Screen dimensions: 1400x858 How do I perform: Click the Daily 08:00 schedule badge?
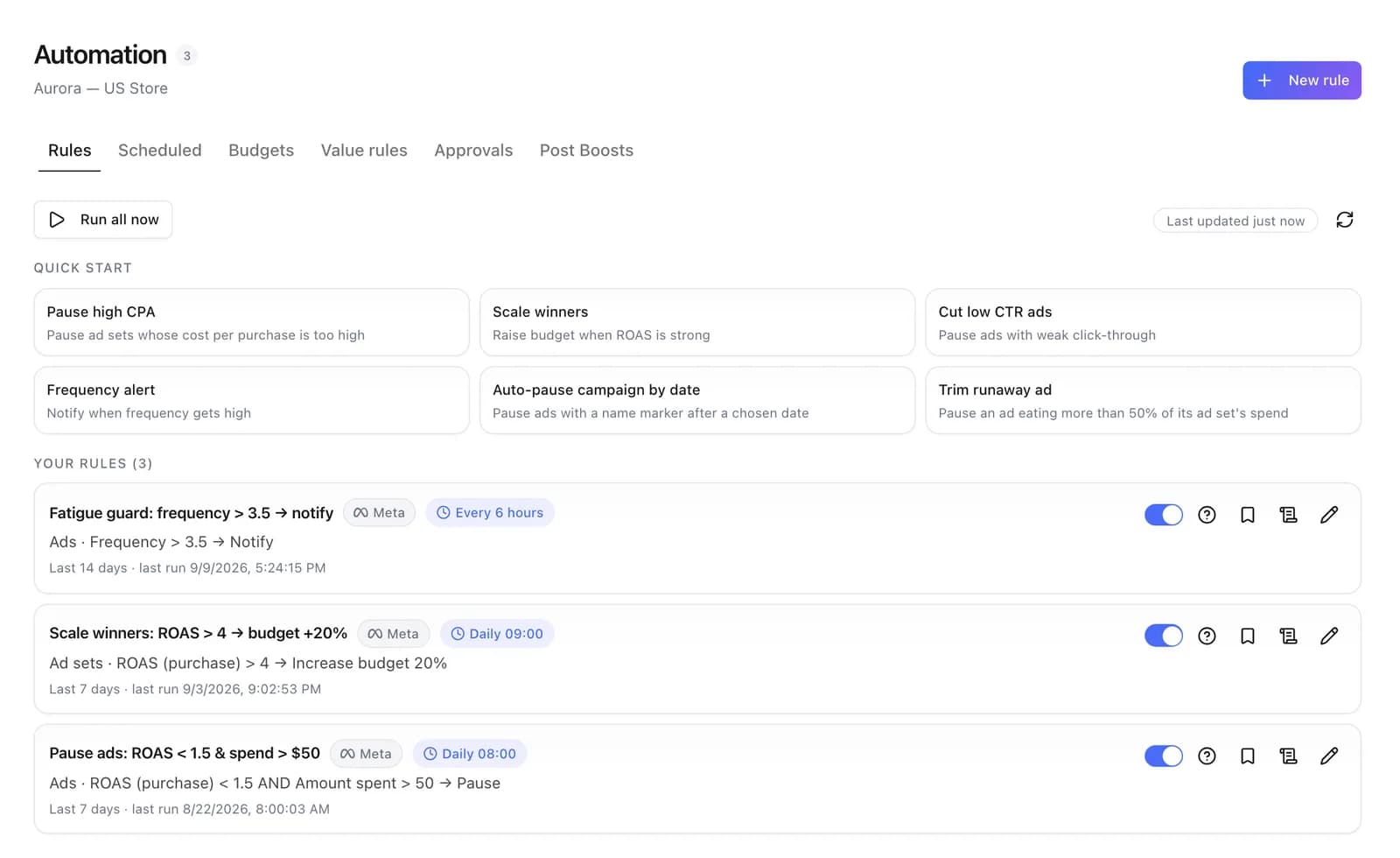(470, 754)
